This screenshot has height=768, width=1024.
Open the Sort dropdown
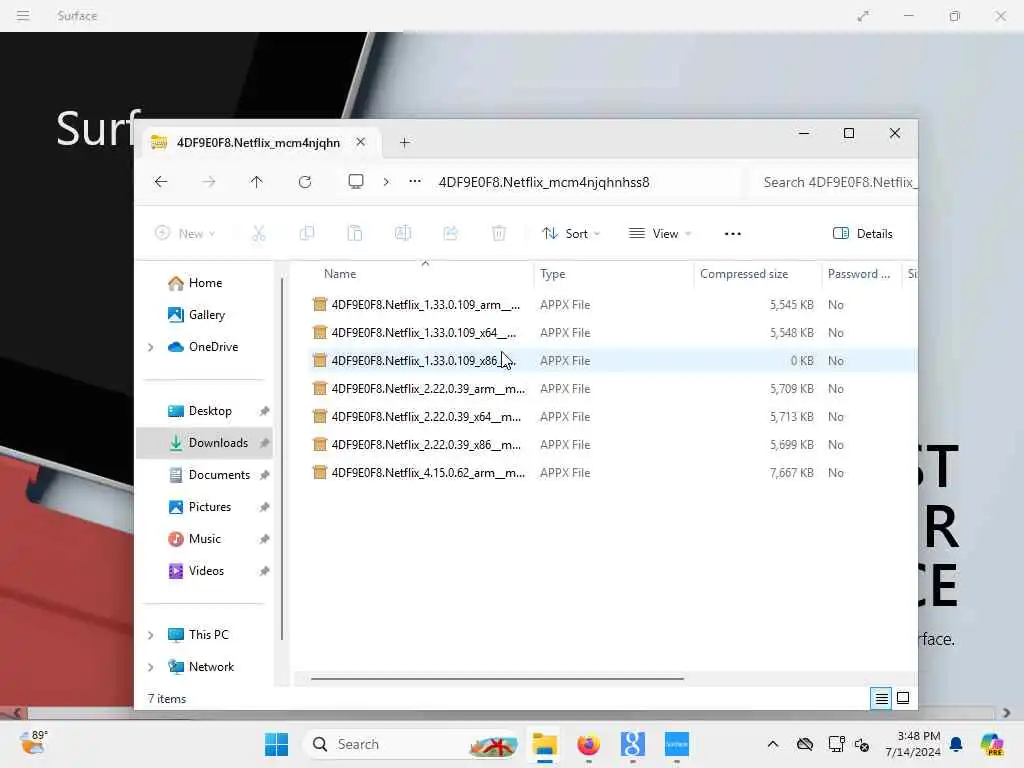coord(571,233)
